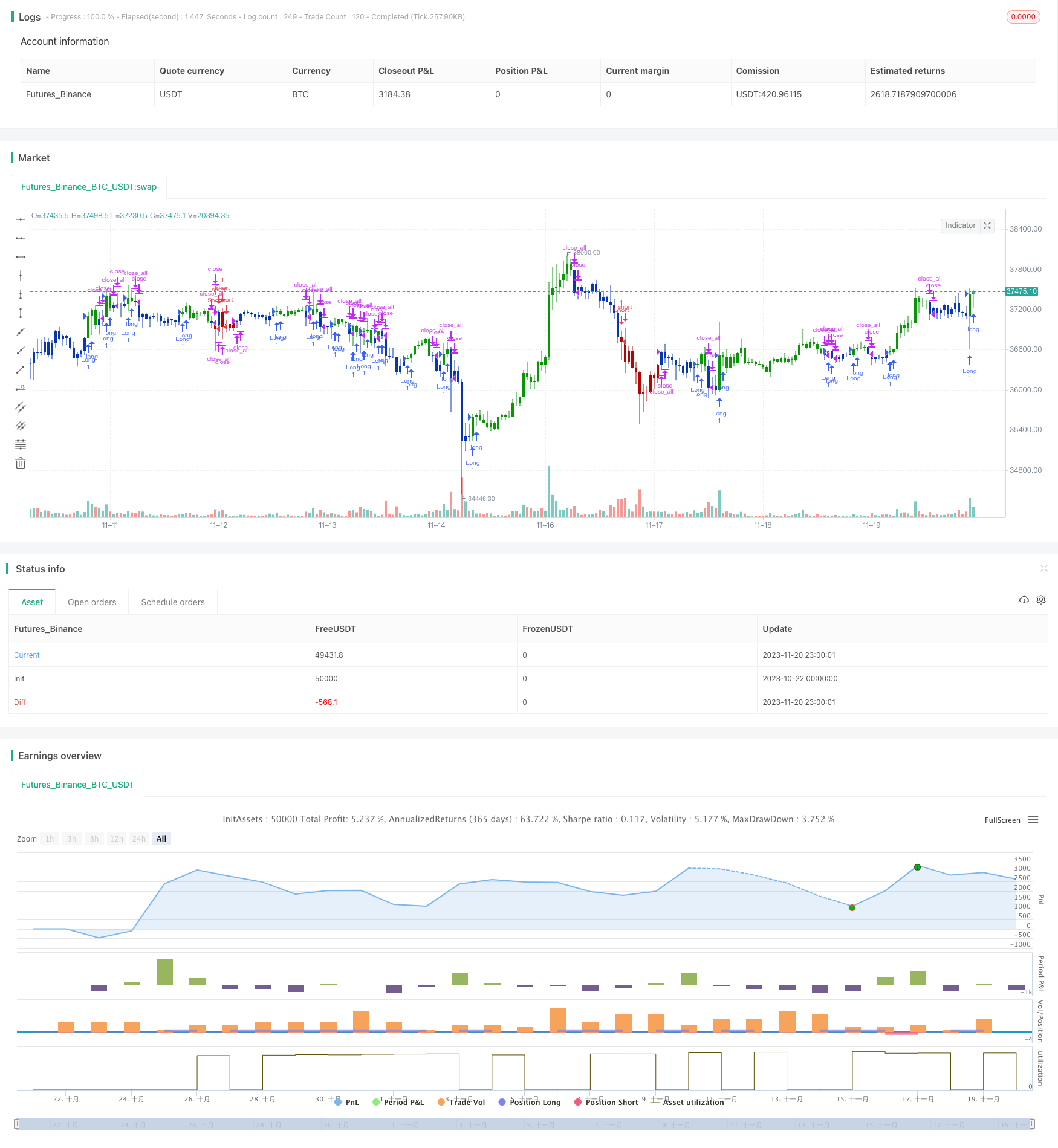Toggle Position Short series in legend
Viewport: 1058px width, 1148px height.
tap(606, 1102)
